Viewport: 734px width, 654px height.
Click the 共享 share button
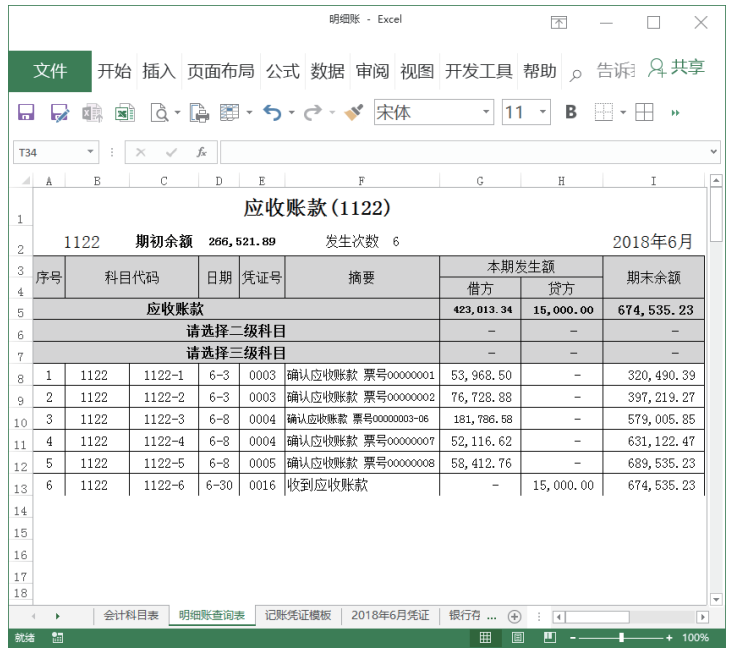pyautogui.click(x=676, y=68)
